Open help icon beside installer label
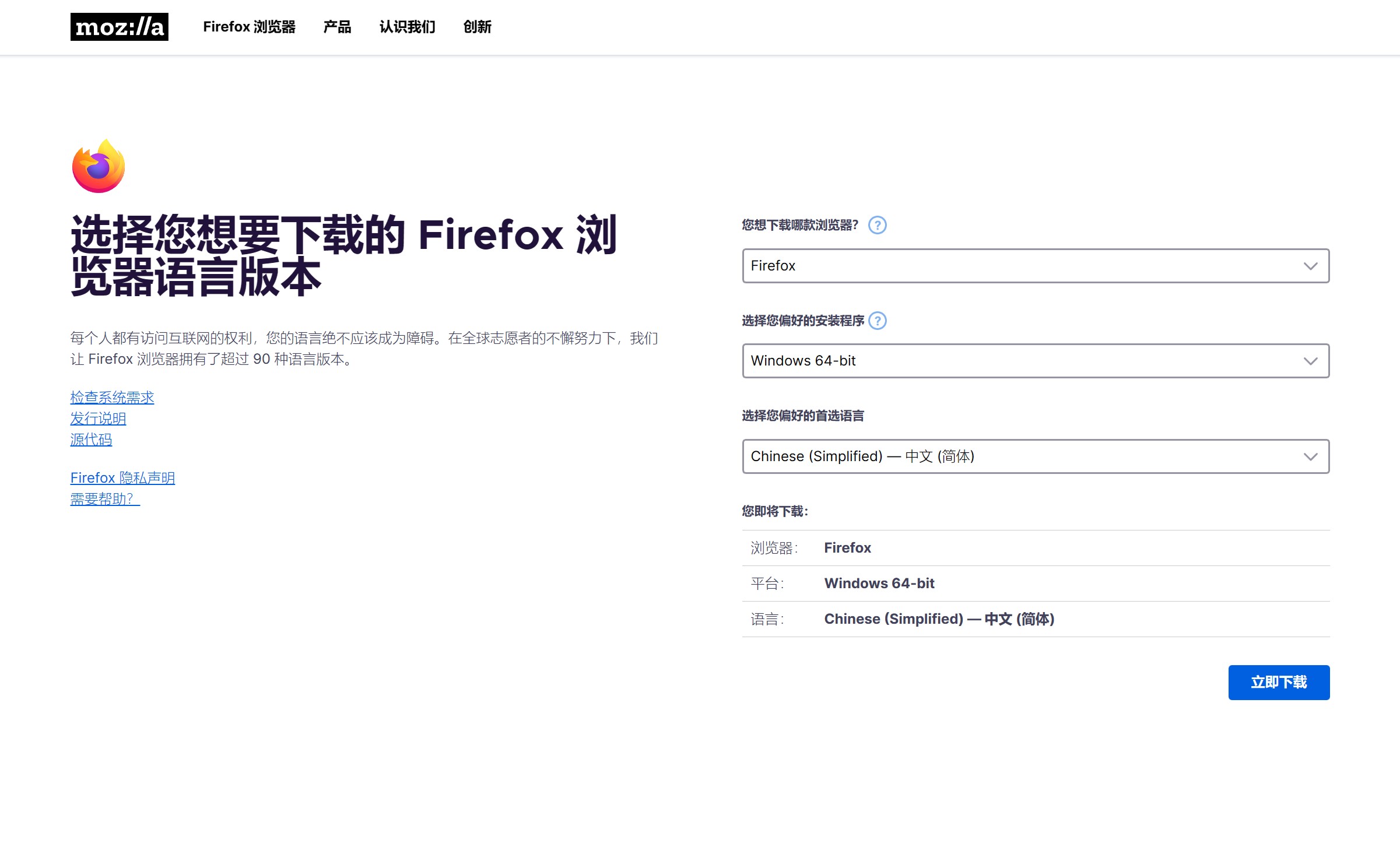This screenshot has height=868, width=1400. 877,321
